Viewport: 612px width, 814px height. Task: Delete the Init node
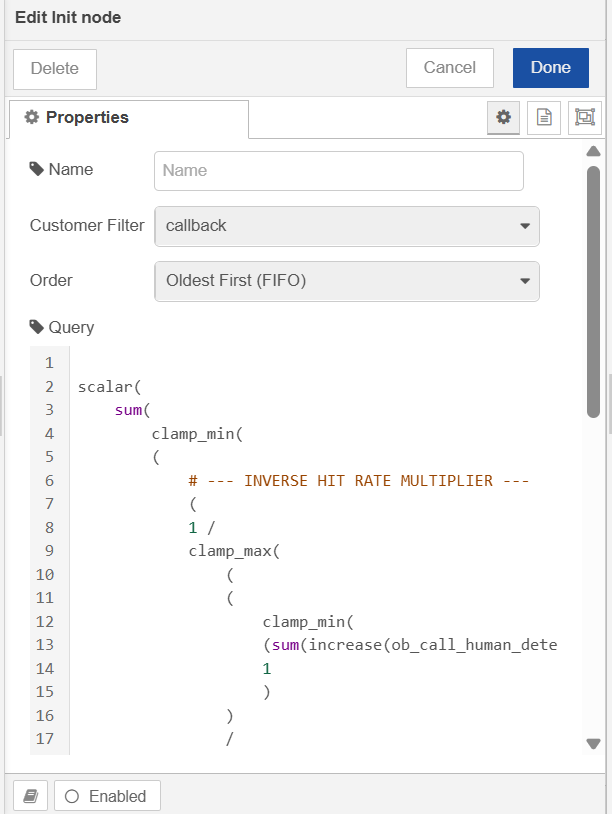(x=55, y=69)
